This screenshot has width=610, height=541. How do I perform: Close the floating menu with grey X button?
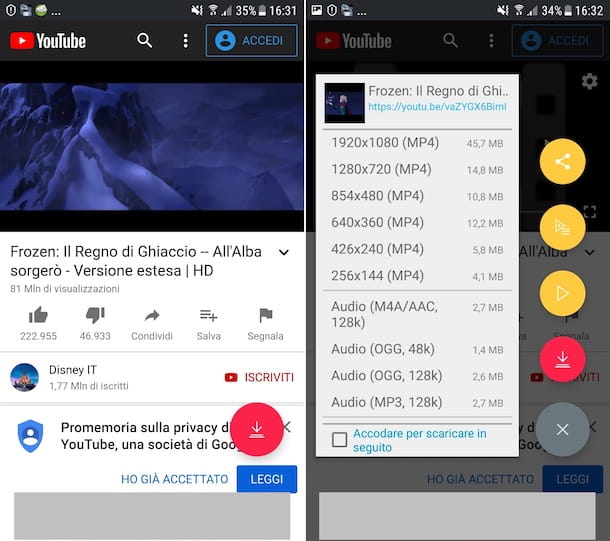click(562, 429)
